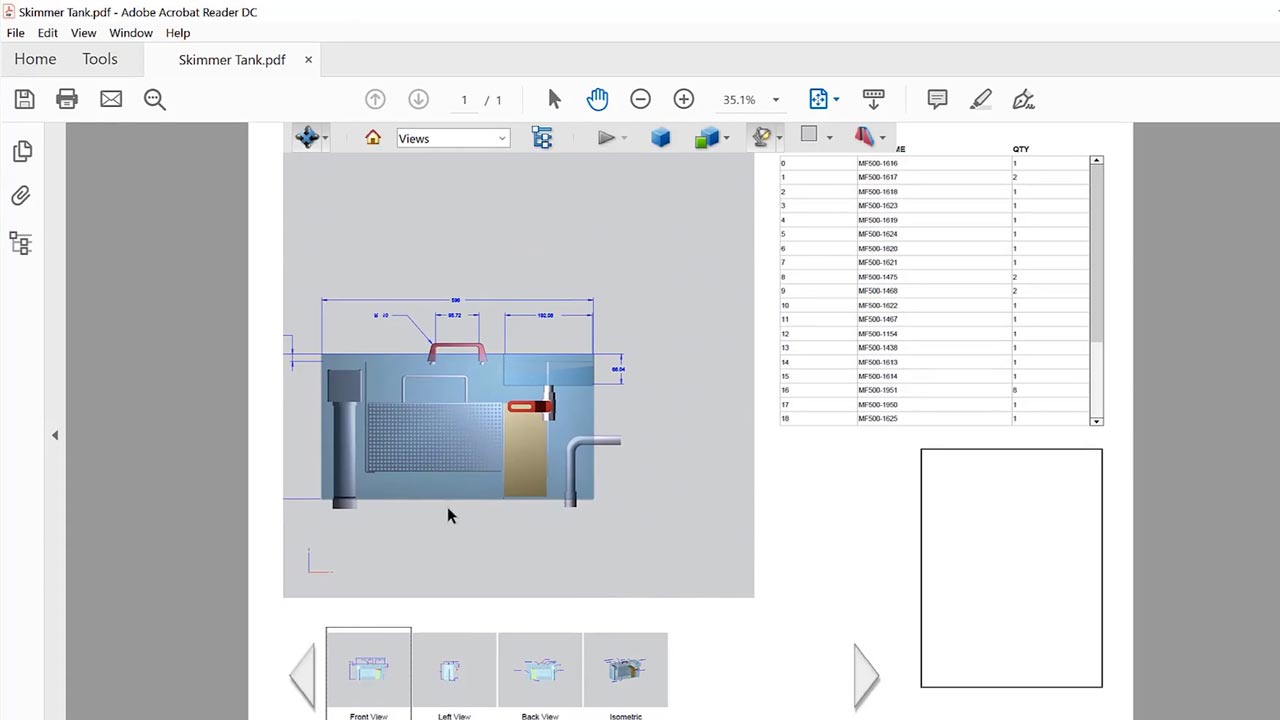Click the 3D rotate tool icon
This screenshot has width=1280, height=720.
(306, 138)
